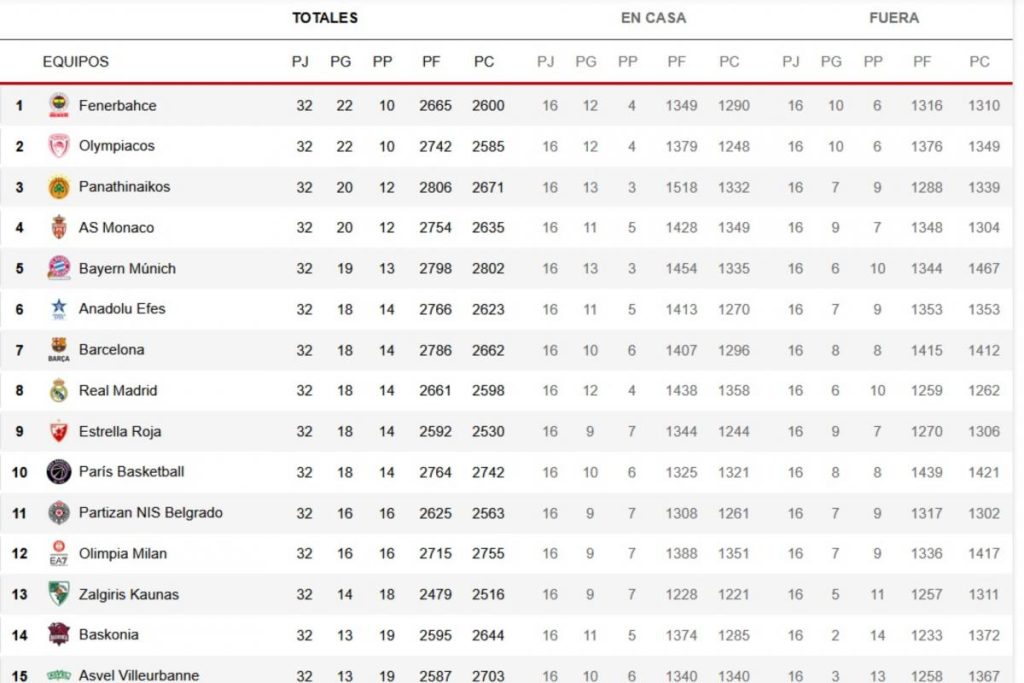Click the Panathinaikos green clover logo
The width and height of the screenshot is (1024, 683).
pos(59,187)
